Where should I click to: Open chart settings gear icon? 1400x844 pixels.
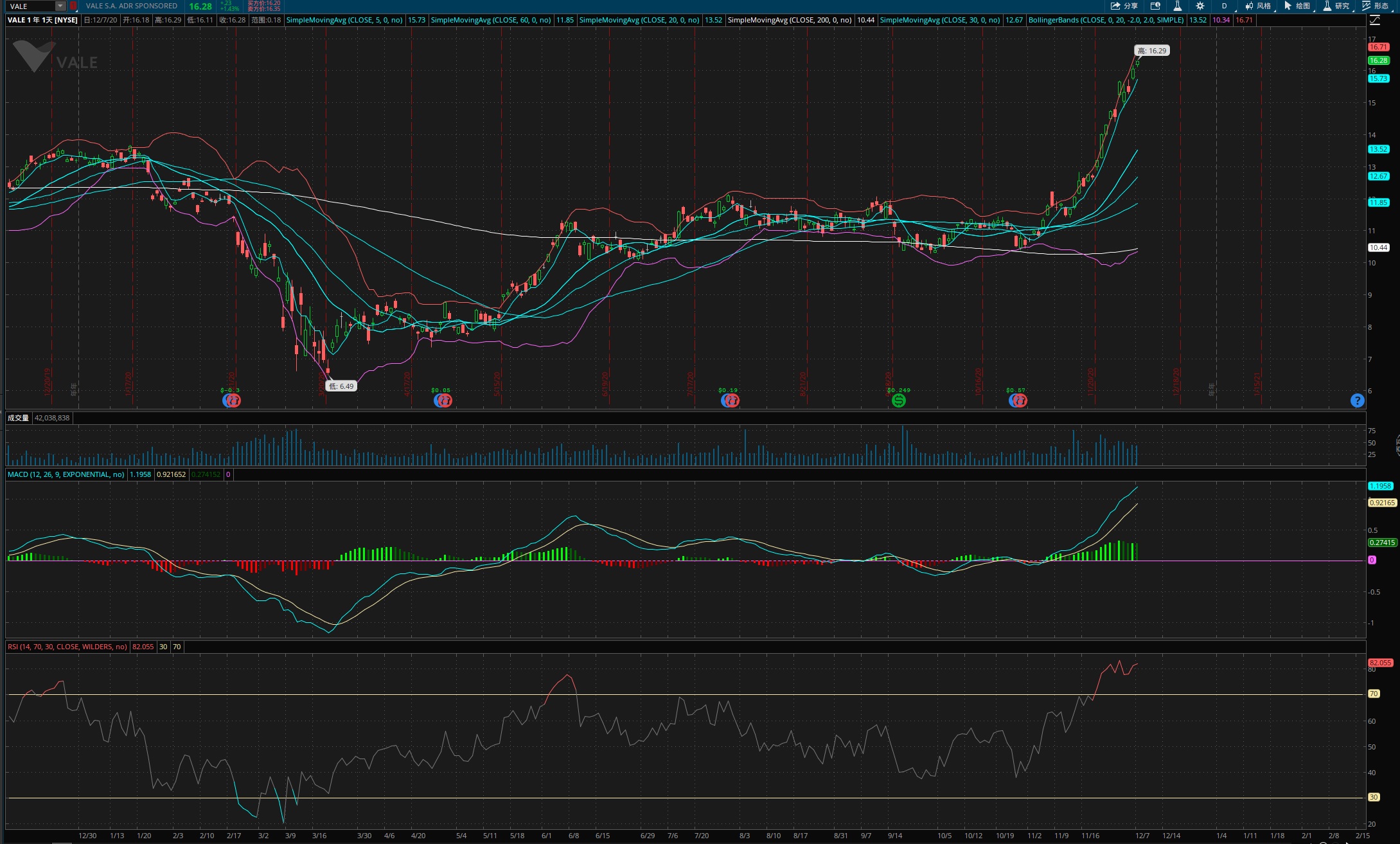point(1200,6)
